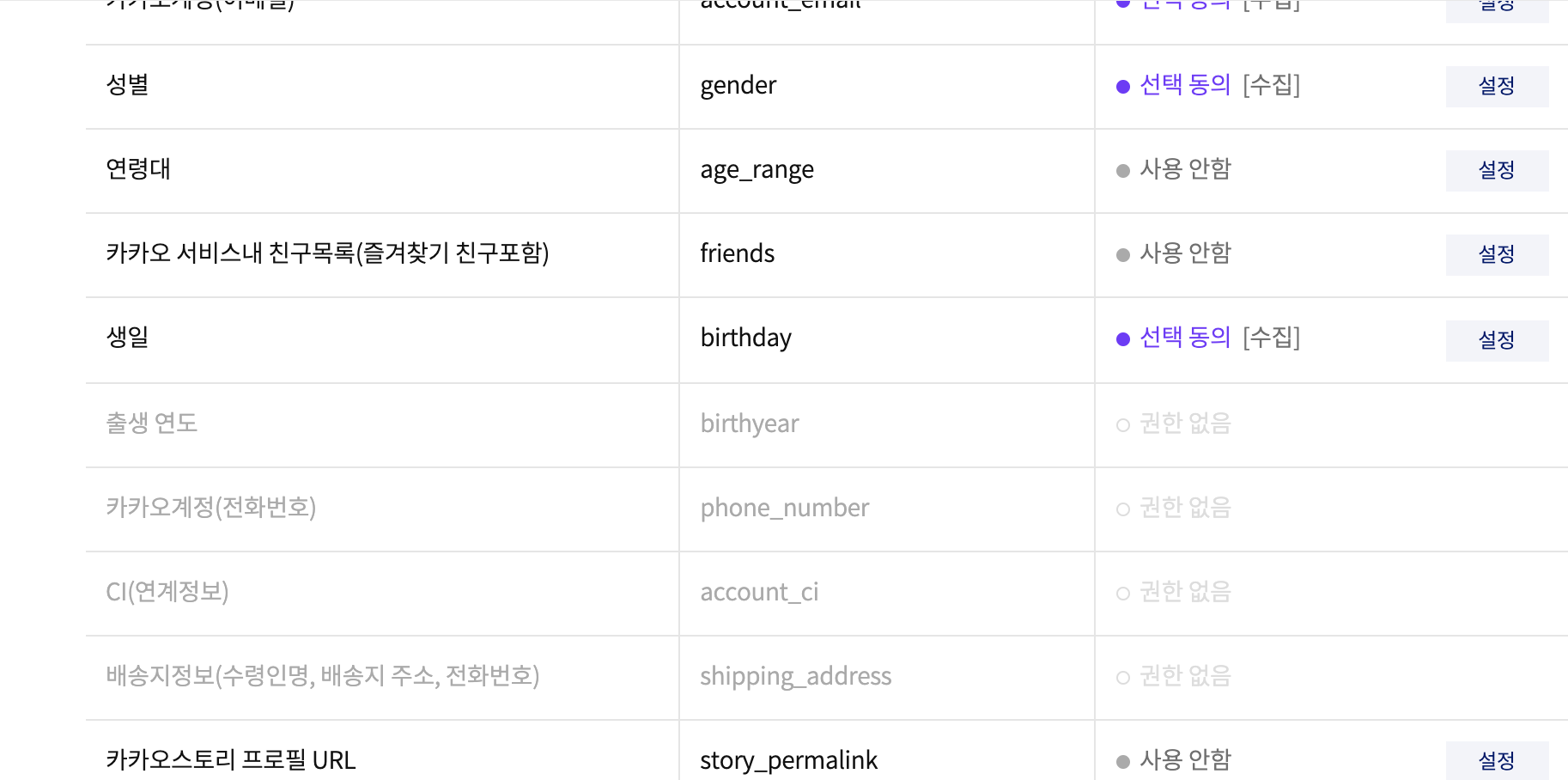This screenshot has width=1568, height=780.
Task: Select the 사용 안함 status for story_permalink
Action: tap(1186, 759)
